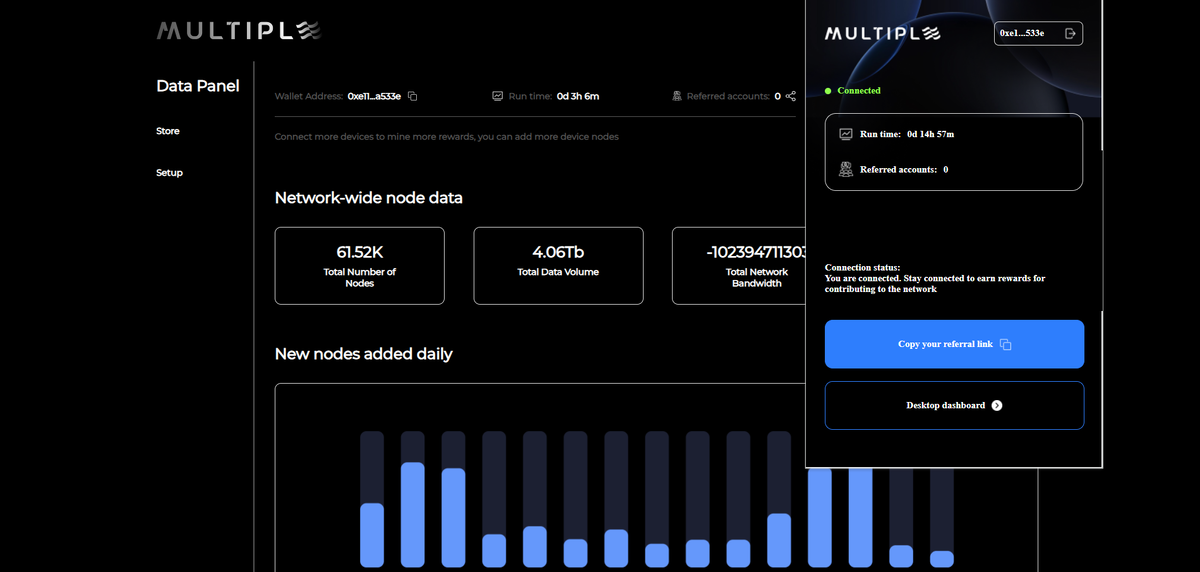Screen dimensions: 1200x572
Task: Click the Referred accounts icon in the extension popup
Action: point(846,169)
